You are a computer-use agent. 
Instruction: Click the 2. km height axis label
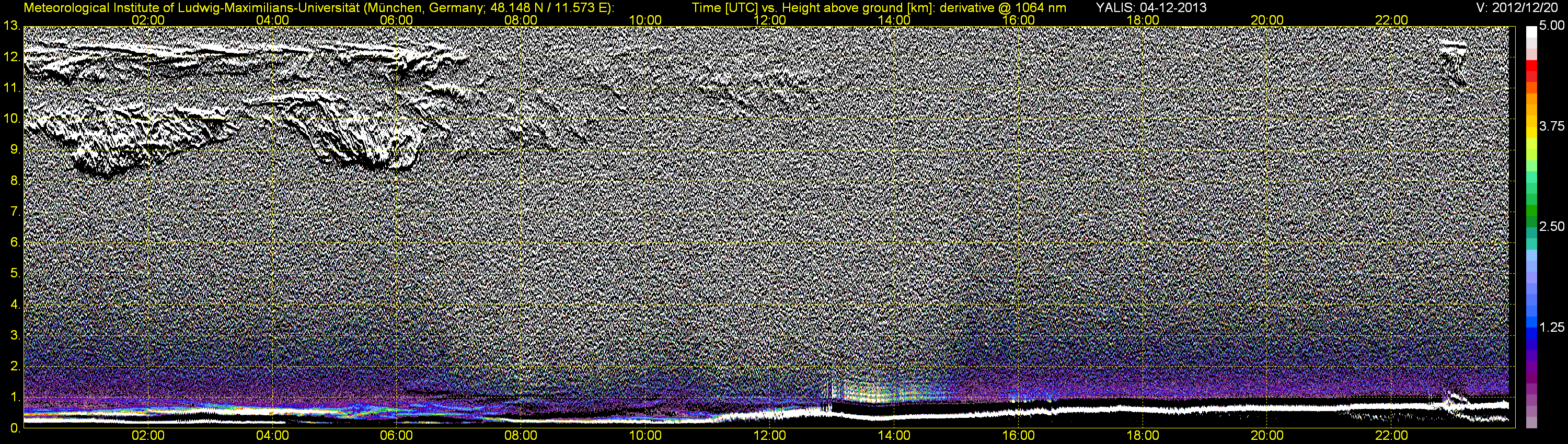[x=15, y=366]
